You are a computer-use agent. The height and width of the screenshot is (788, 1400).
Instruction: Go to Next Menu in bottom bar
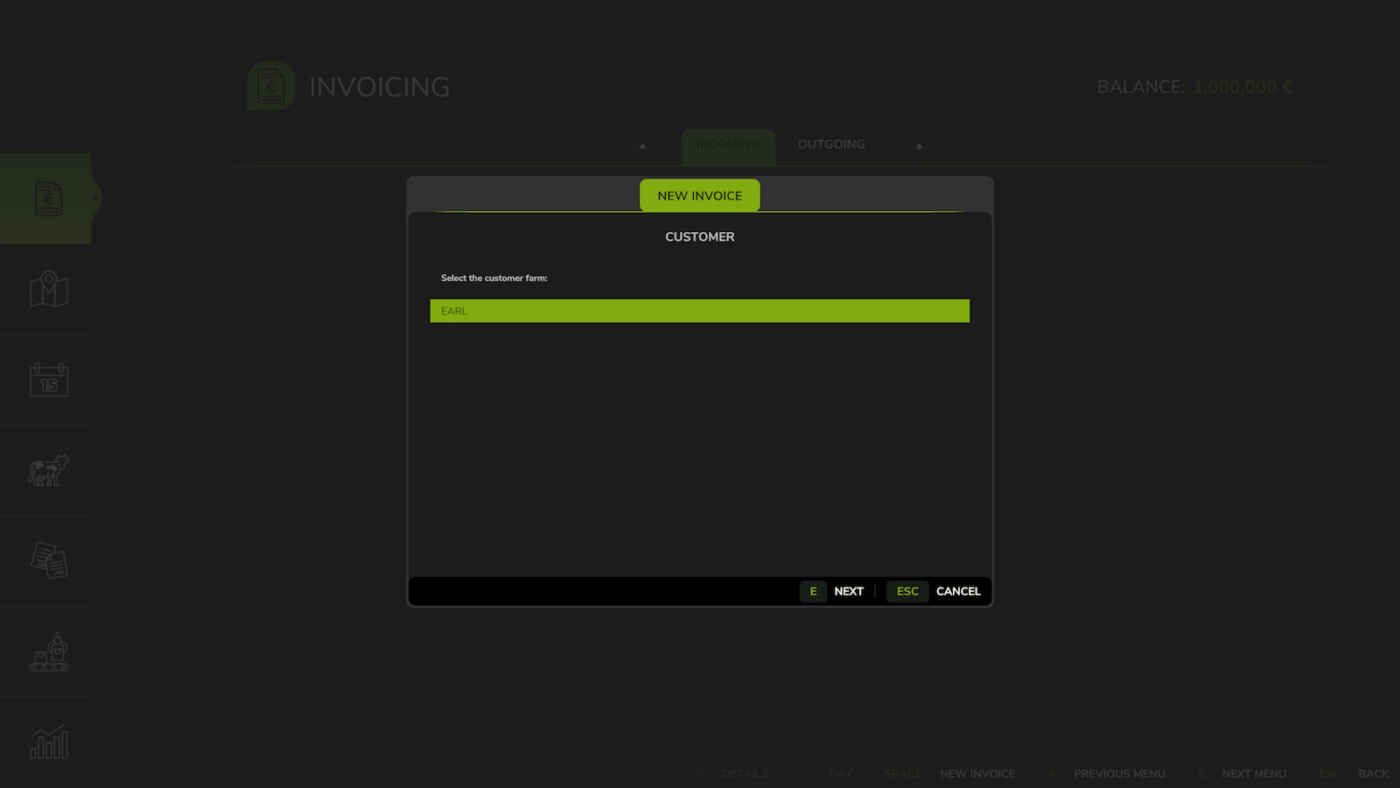1253,774
